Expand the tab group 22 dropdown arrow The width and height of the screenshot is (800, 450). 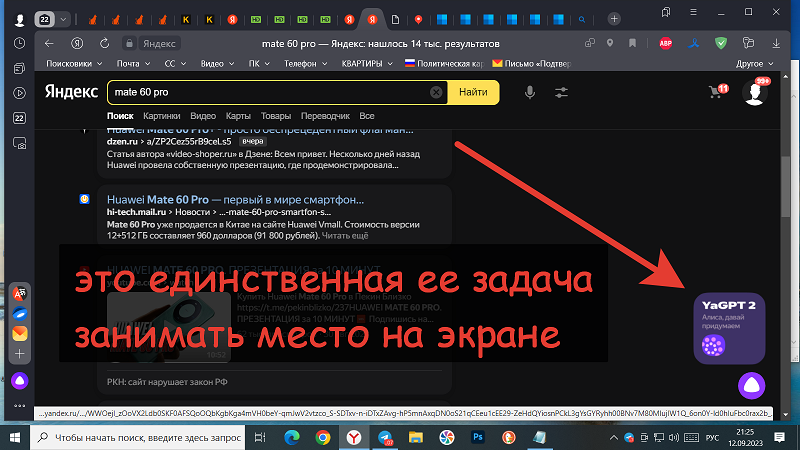pos(63,19)
